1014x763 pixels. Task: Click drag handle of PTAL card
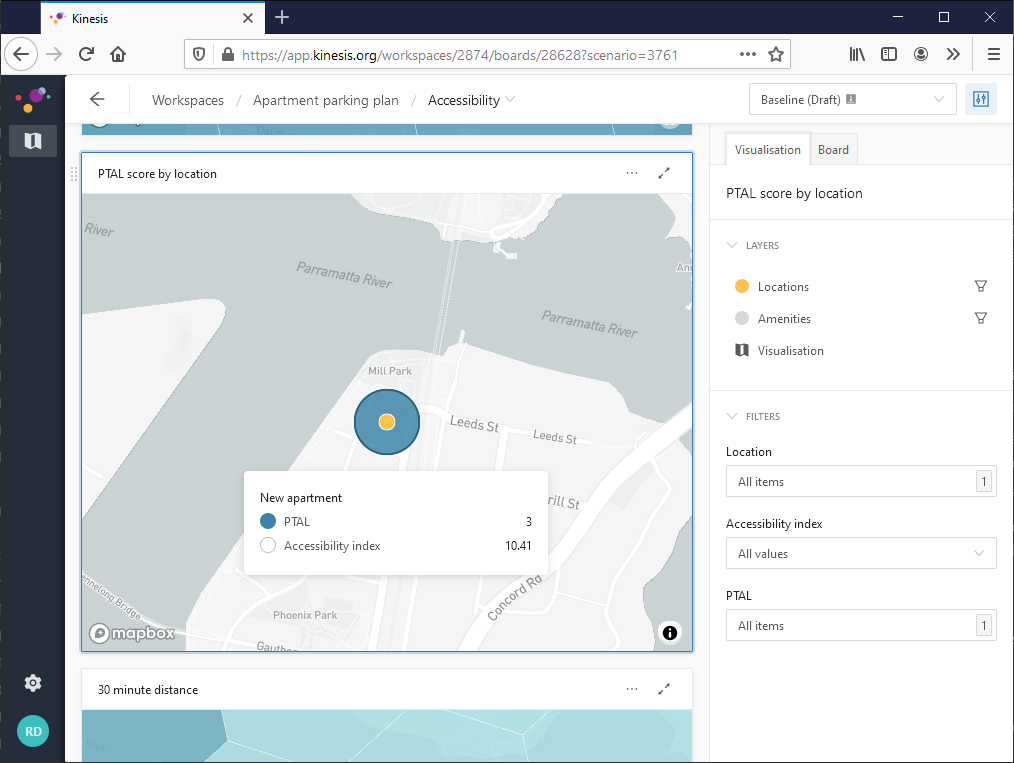tap(74, 173)
